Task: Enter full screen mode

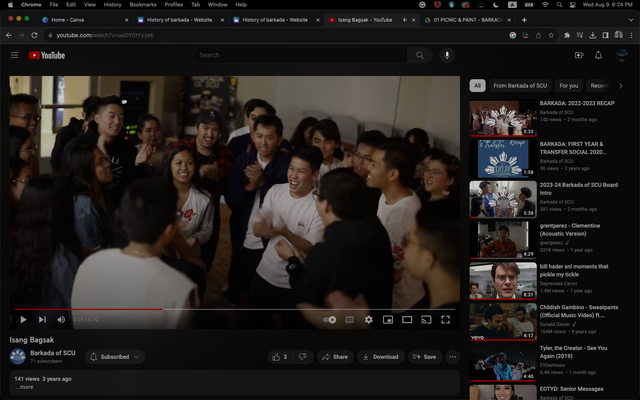Action: (x=445, y=319)
